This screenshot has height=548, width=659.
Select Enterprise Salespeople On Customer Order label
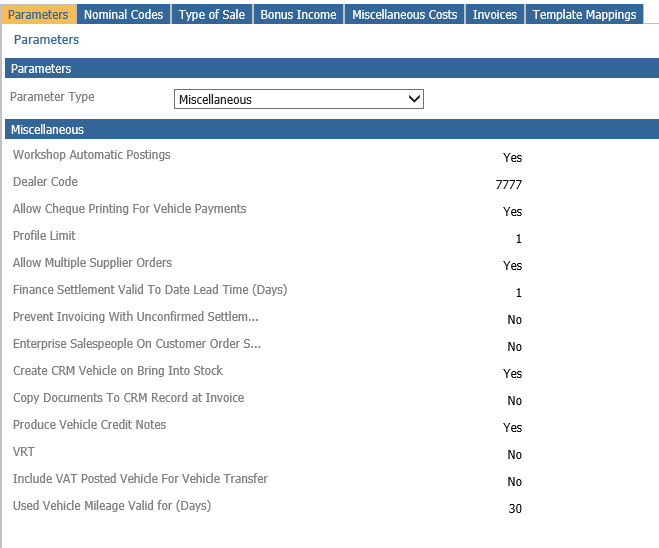tap(137, 343)
